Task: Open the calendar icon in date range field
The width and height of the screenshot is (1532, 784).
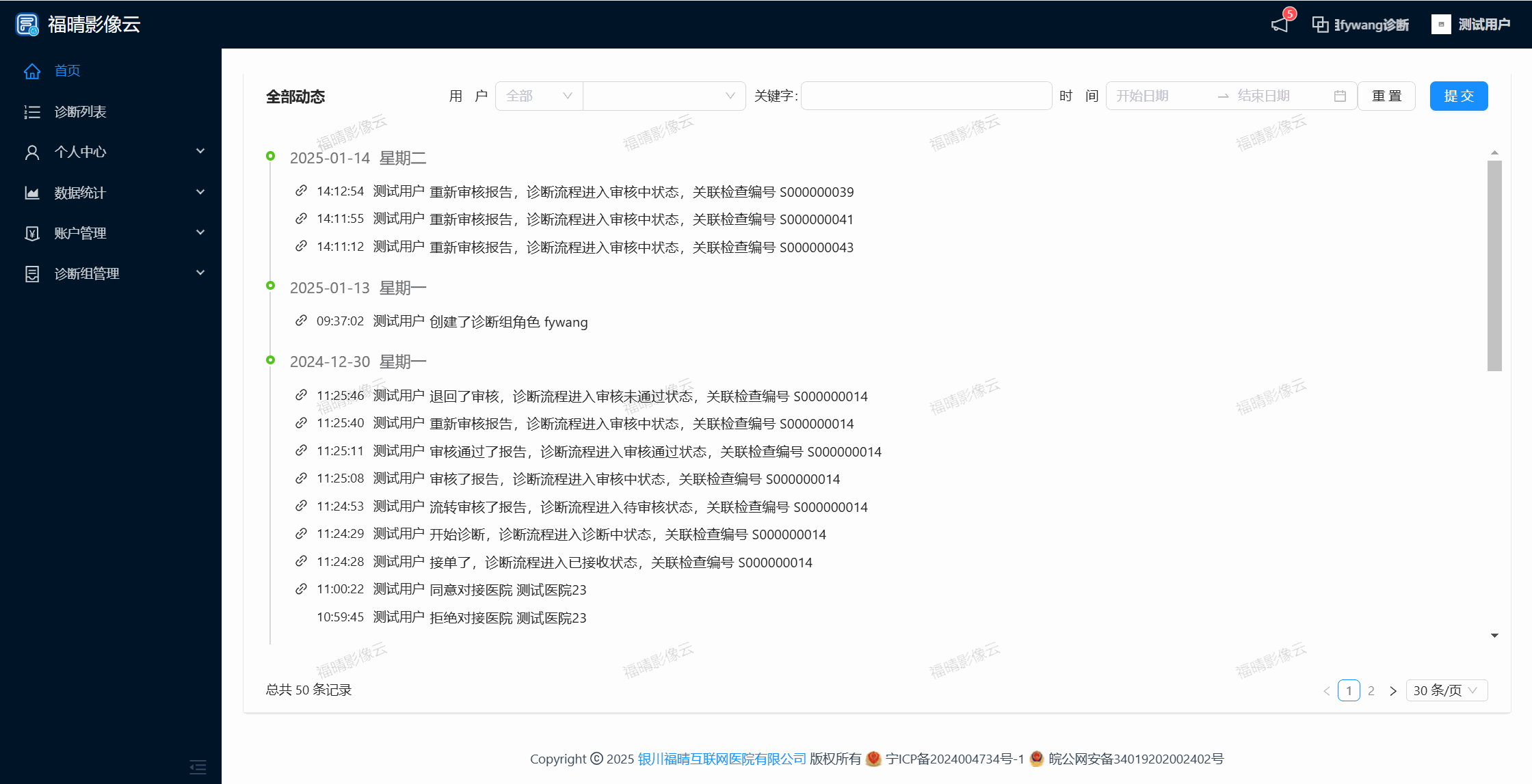Action: pos(1340,96)
